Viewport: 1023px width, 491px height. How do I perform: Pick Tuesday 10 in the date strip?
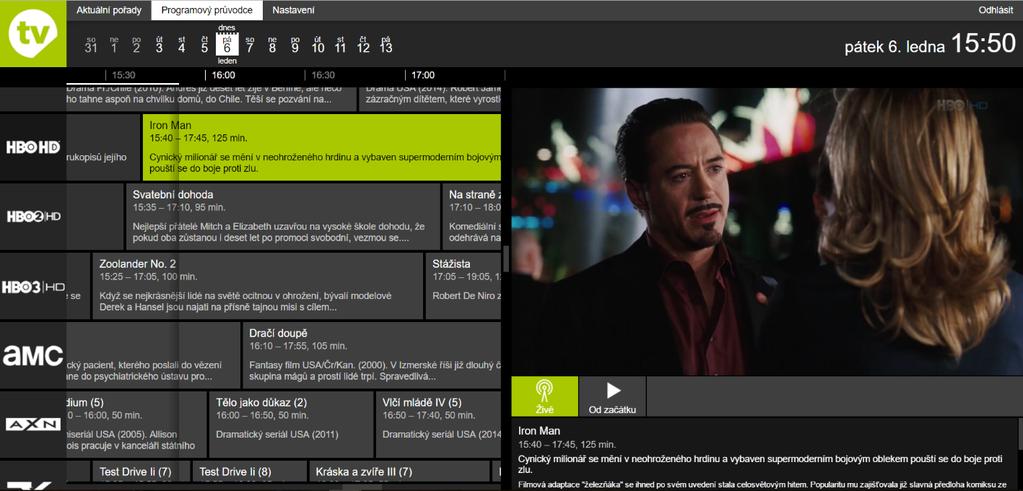[318, 44]
